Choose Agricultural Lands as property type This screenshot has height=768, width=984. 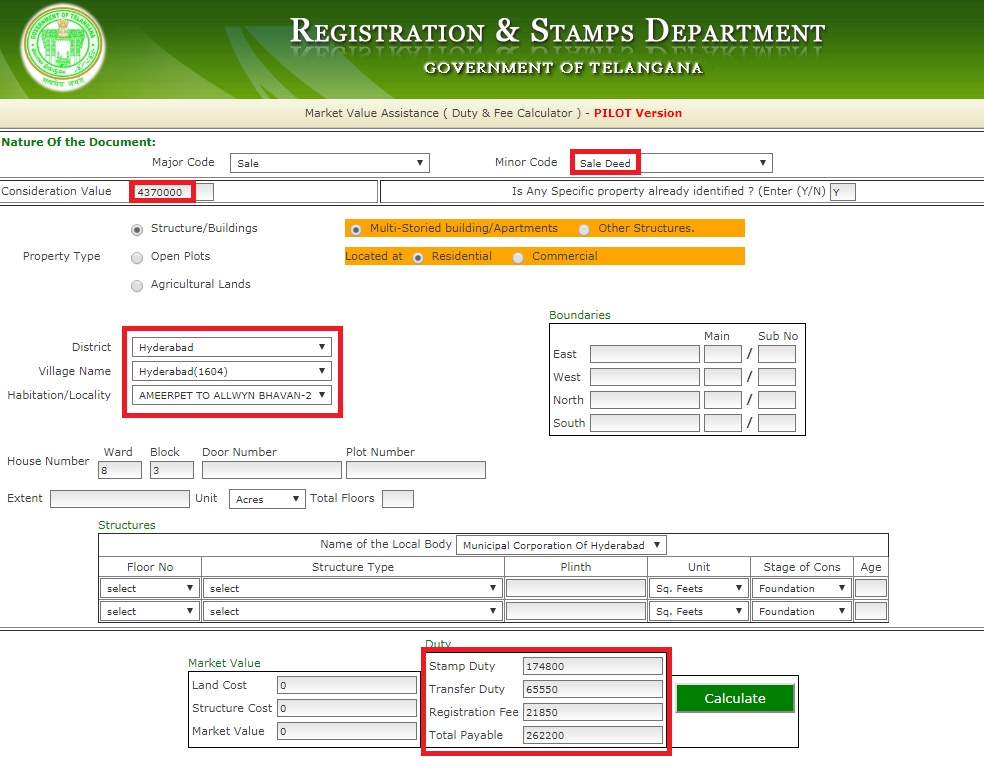(137, 286)
